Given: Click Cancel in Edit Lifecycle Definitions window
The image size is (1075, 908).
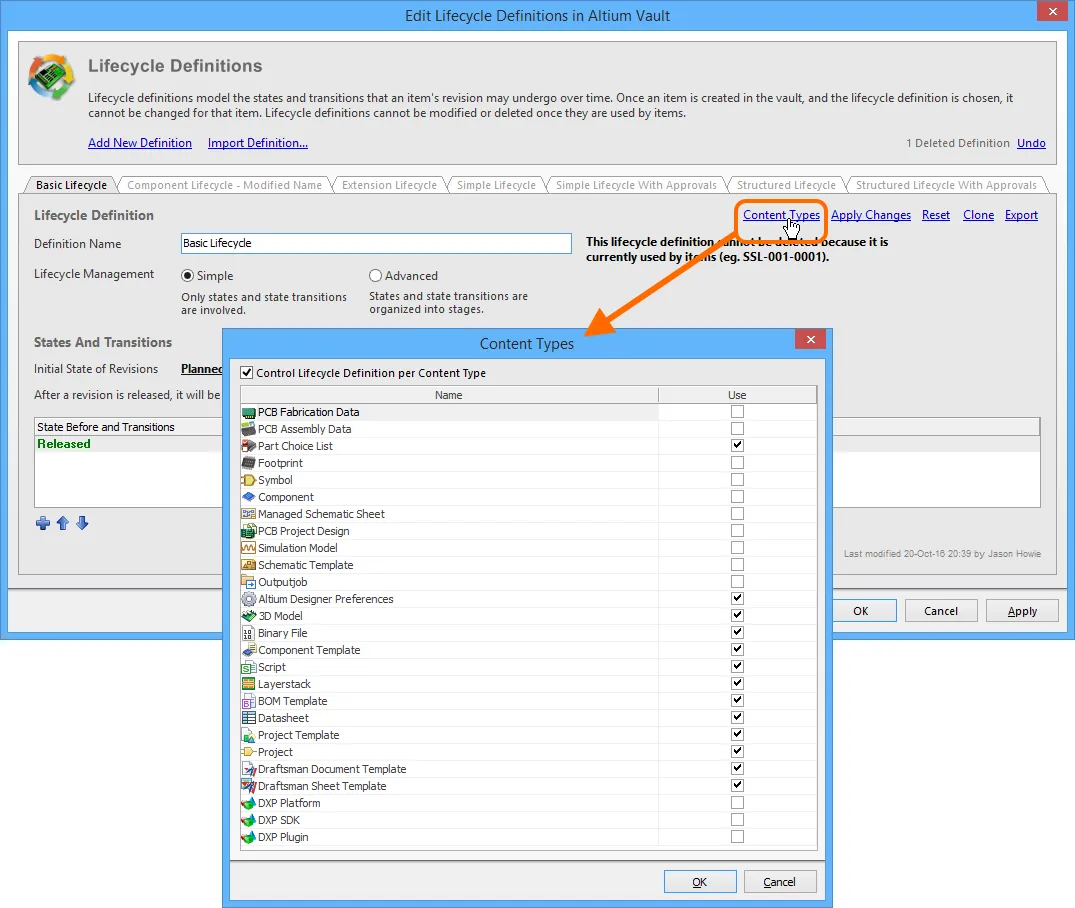Looking at the screenshot, I should (x=941, y=611).
